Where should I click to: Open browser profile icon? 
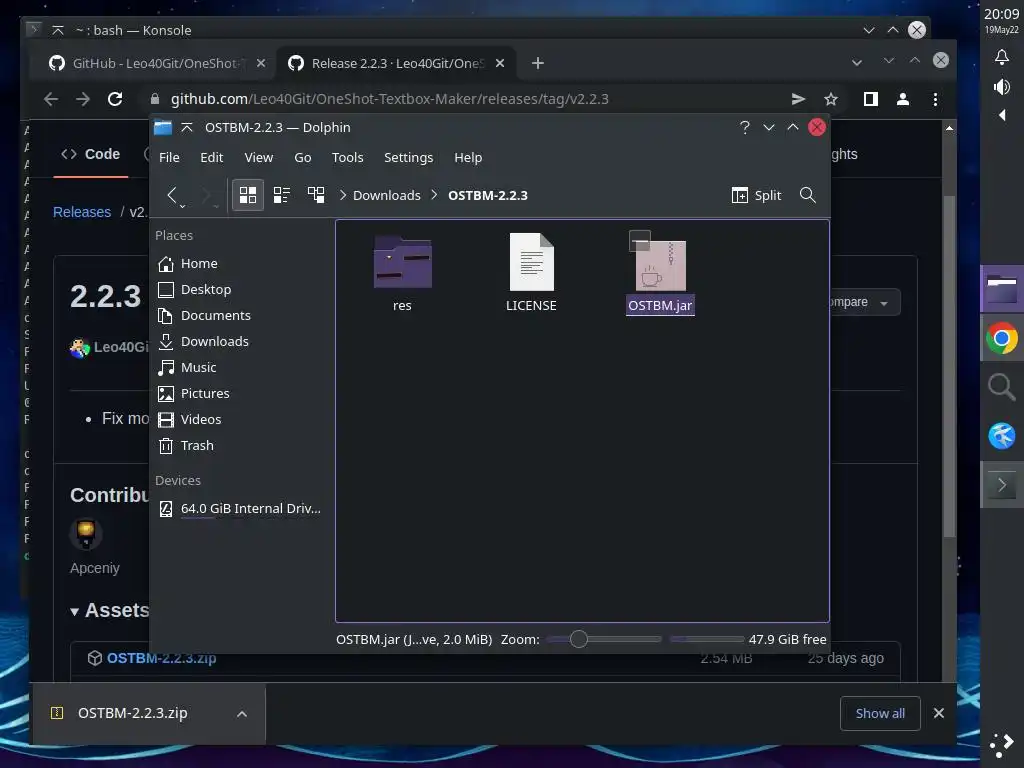pyautogui.click(x=903, y=99)
